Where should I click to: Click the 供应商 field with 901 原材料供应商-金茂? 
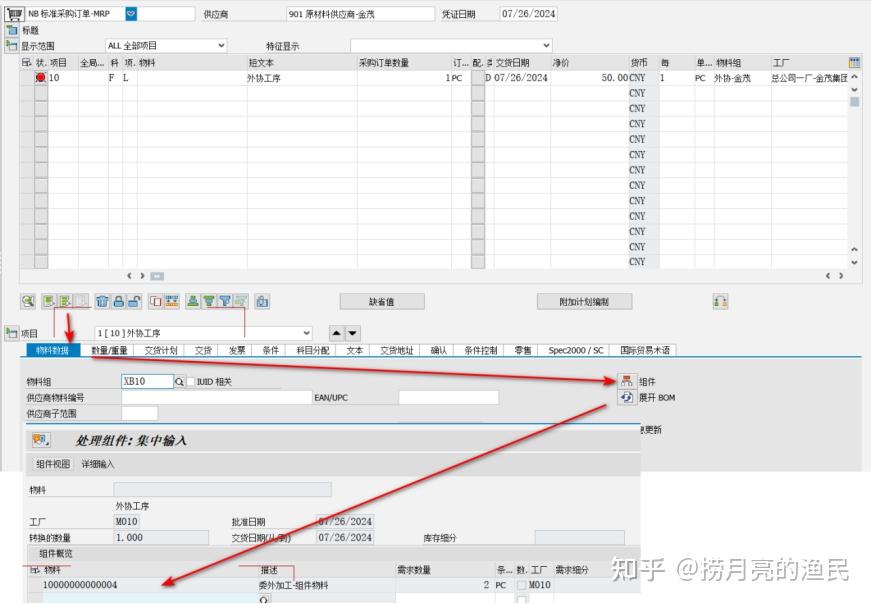click(x=361, y=14)
